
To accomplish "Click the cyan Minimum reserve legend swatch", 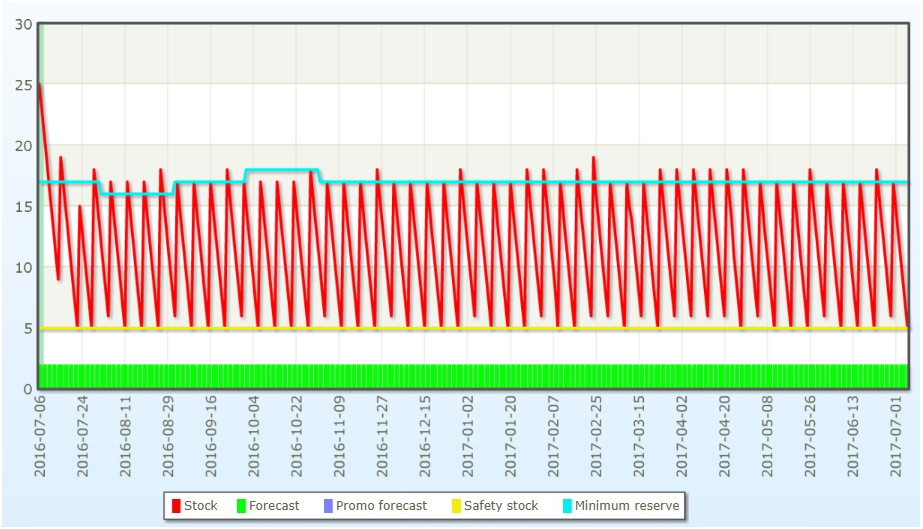I will point(567,506).
